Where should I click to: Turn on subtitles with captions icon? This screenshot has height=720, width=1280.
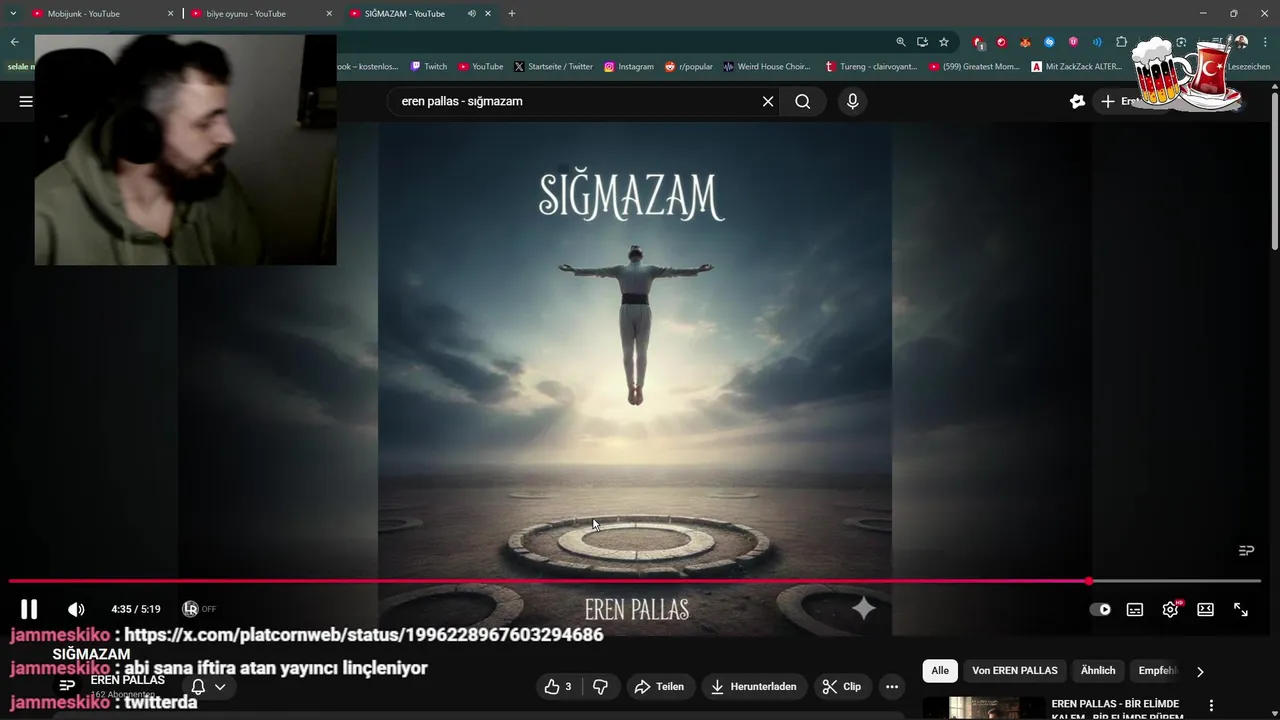click(1135, 609)
